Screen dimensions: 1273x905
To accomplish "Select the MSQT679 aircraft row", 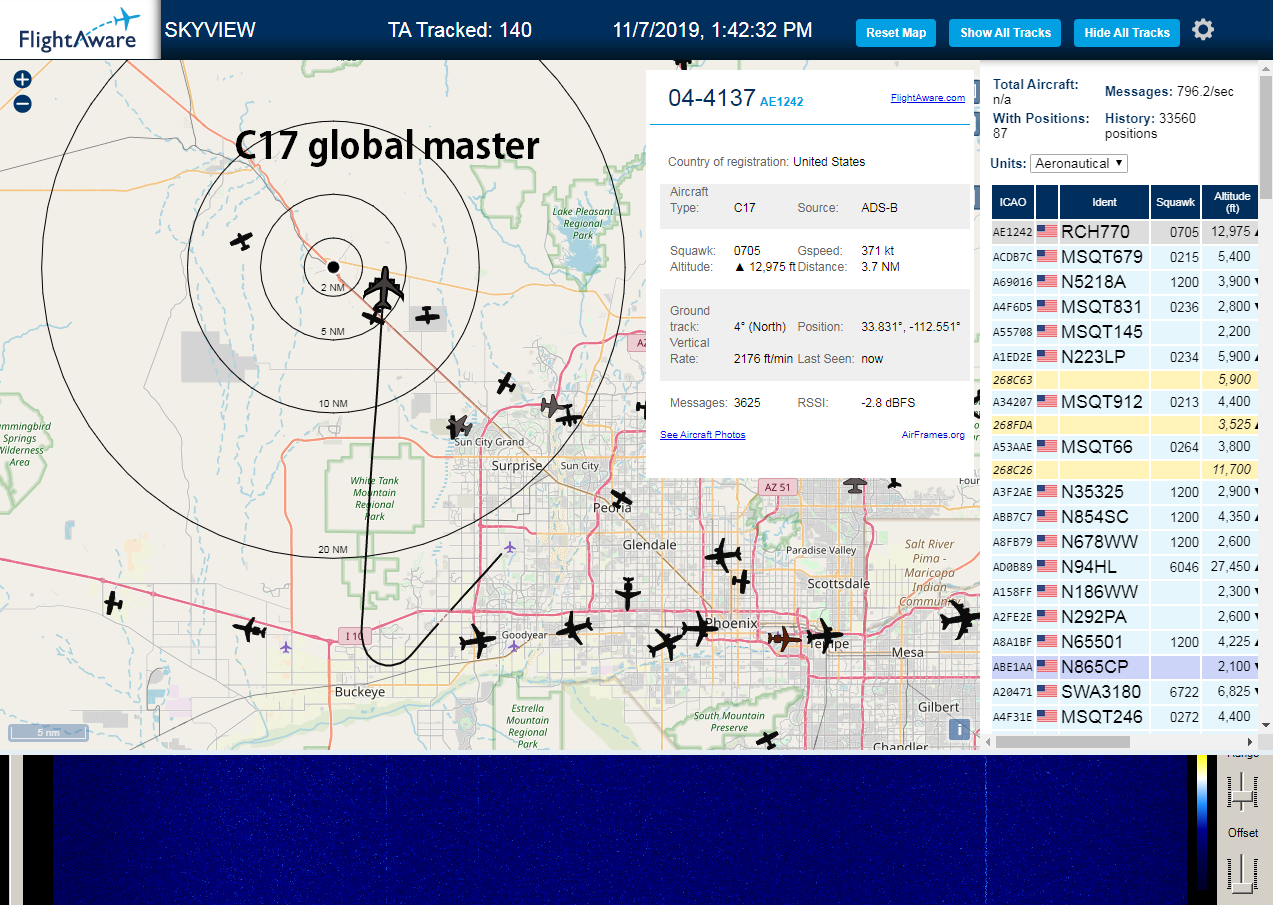I will pos(1126,257).
